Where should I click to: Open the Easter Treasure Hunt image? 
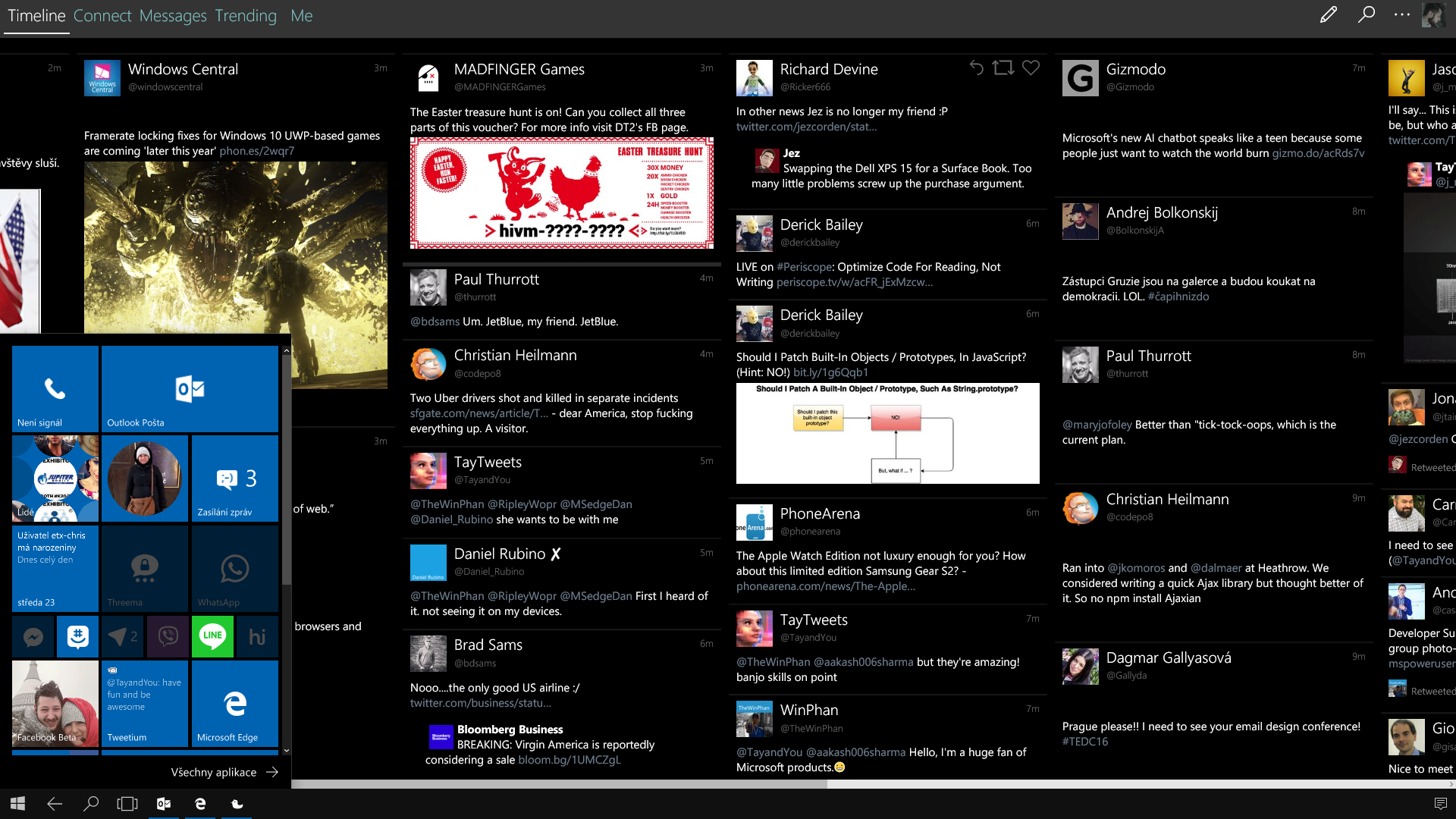click(x=561, y=193)
